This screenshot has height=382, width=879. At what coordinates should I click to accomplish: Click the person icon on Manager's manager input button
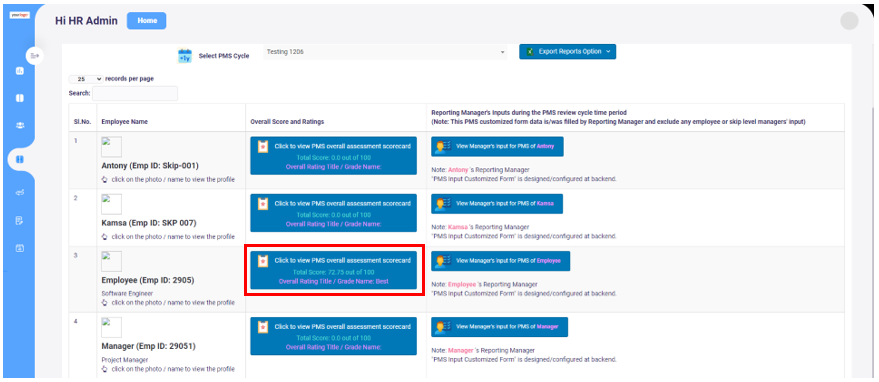(443, 328)
